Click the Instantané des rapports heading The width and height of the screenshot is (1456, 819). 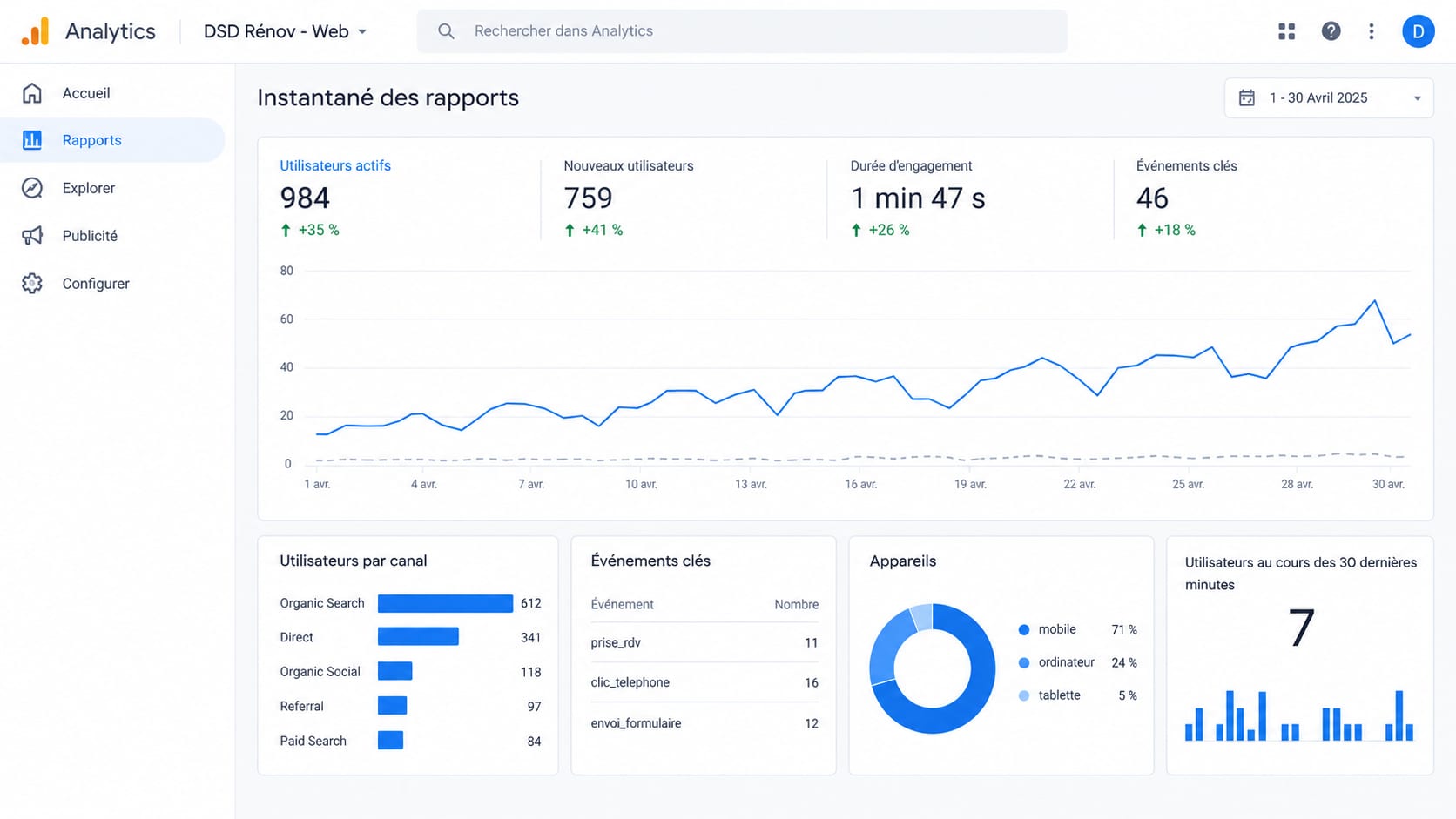[x=388, y=97]
